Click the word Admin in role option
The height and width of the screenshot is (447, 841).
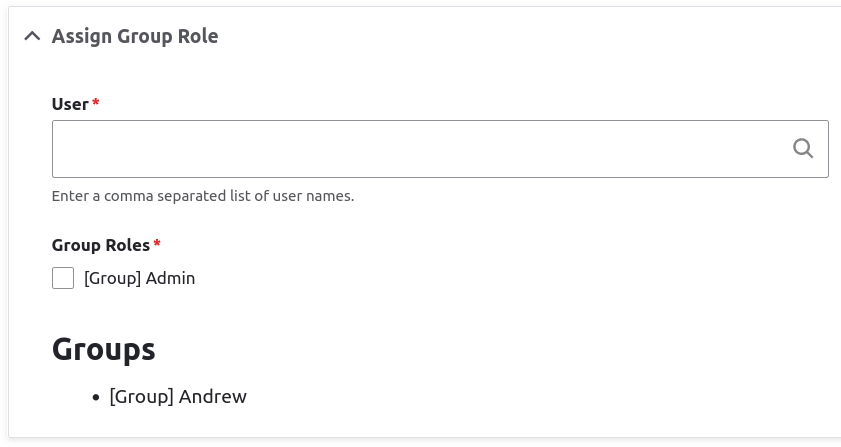(170, 278)
